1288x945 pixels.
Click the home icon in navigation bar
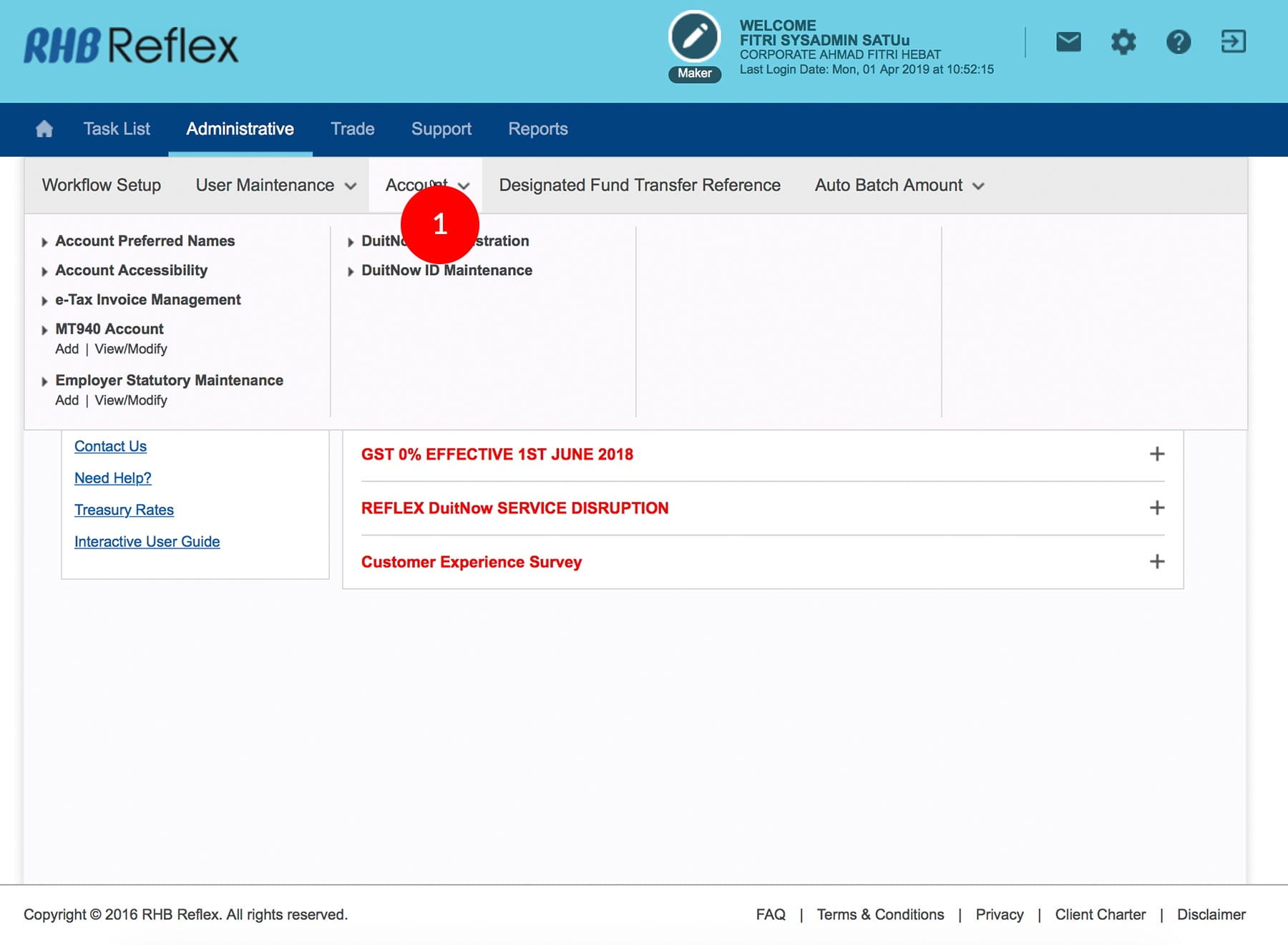coord(44,129)
